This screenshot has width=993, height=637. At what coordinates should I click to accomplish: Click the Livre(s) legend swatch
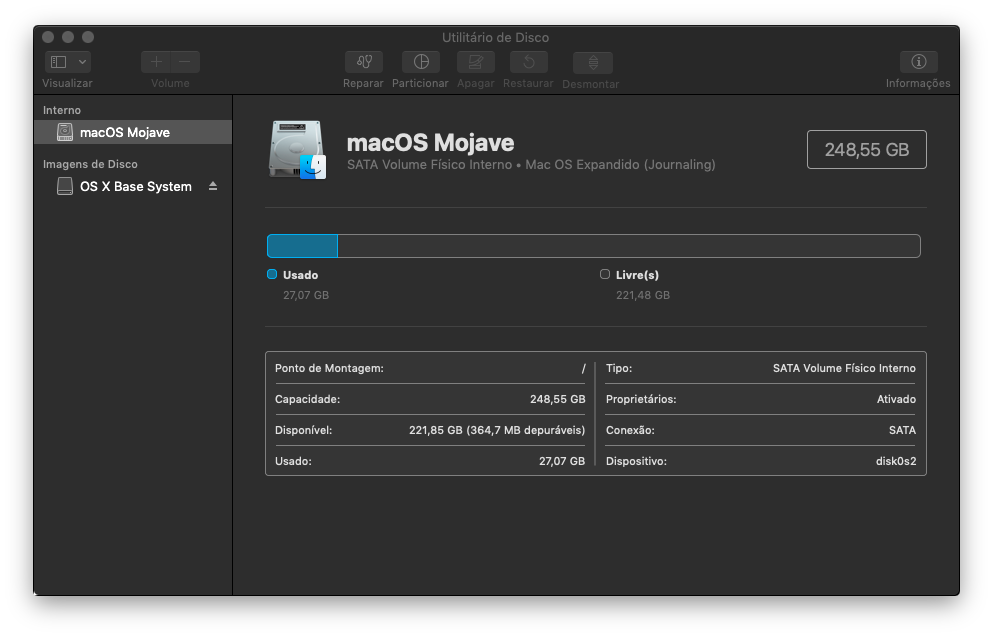point(605,274)
